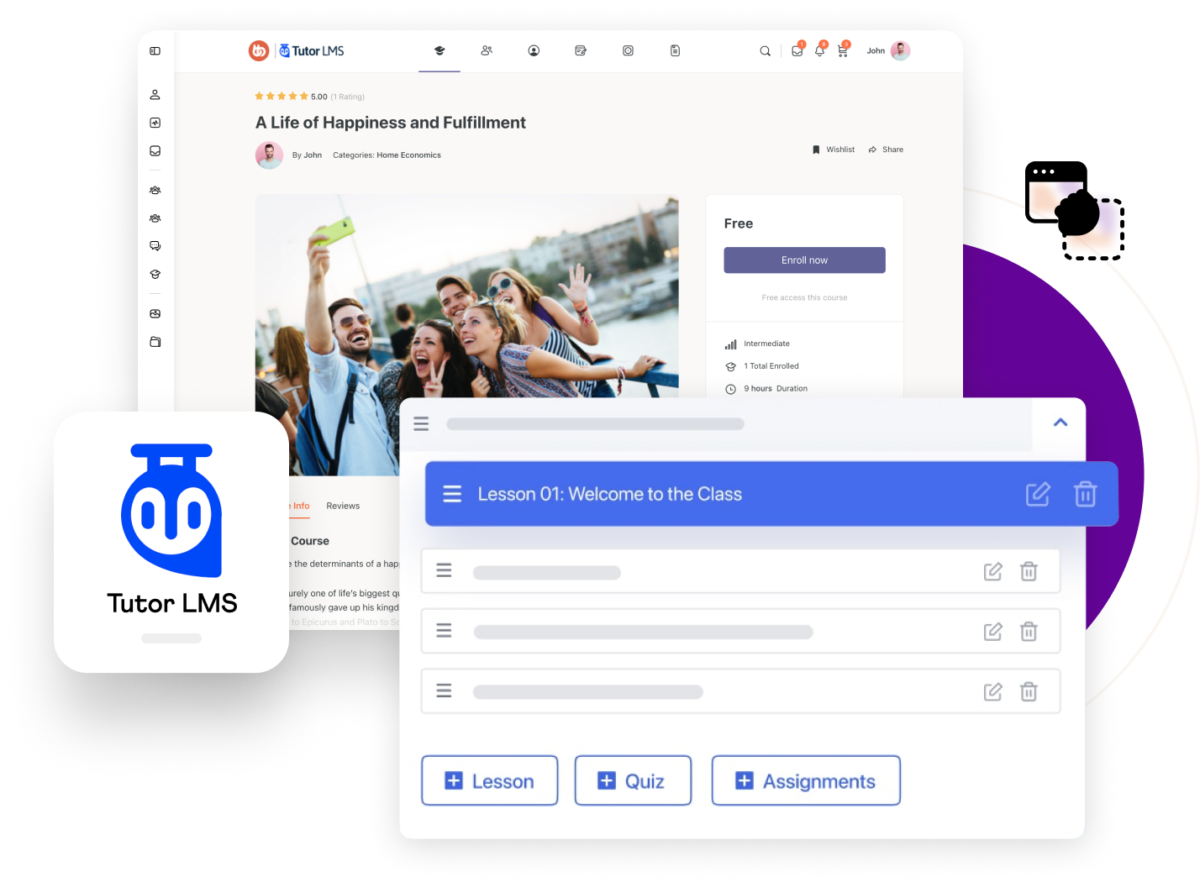The height and width of the screenshot is (882, 1200).
Task: Rate the course using the star rating
Action: pyautogui.click(x=282, y=96)
